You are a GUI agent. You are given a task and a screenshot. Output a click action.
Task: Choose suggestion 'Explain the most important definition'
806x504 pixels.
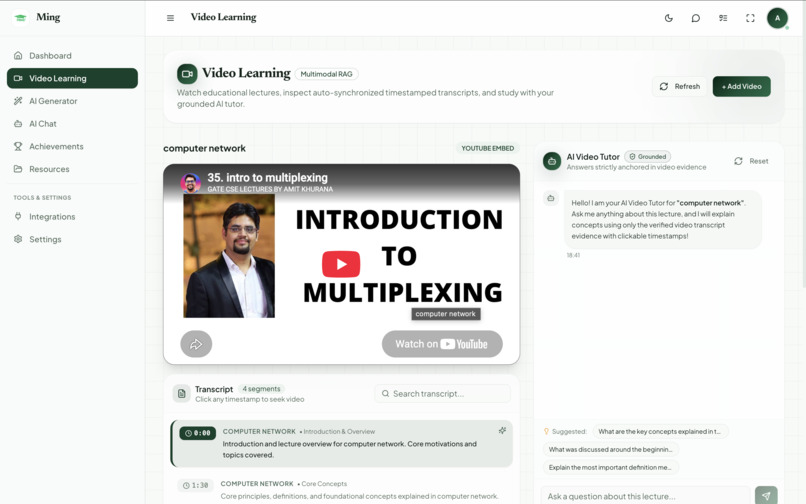pos(611,467)
